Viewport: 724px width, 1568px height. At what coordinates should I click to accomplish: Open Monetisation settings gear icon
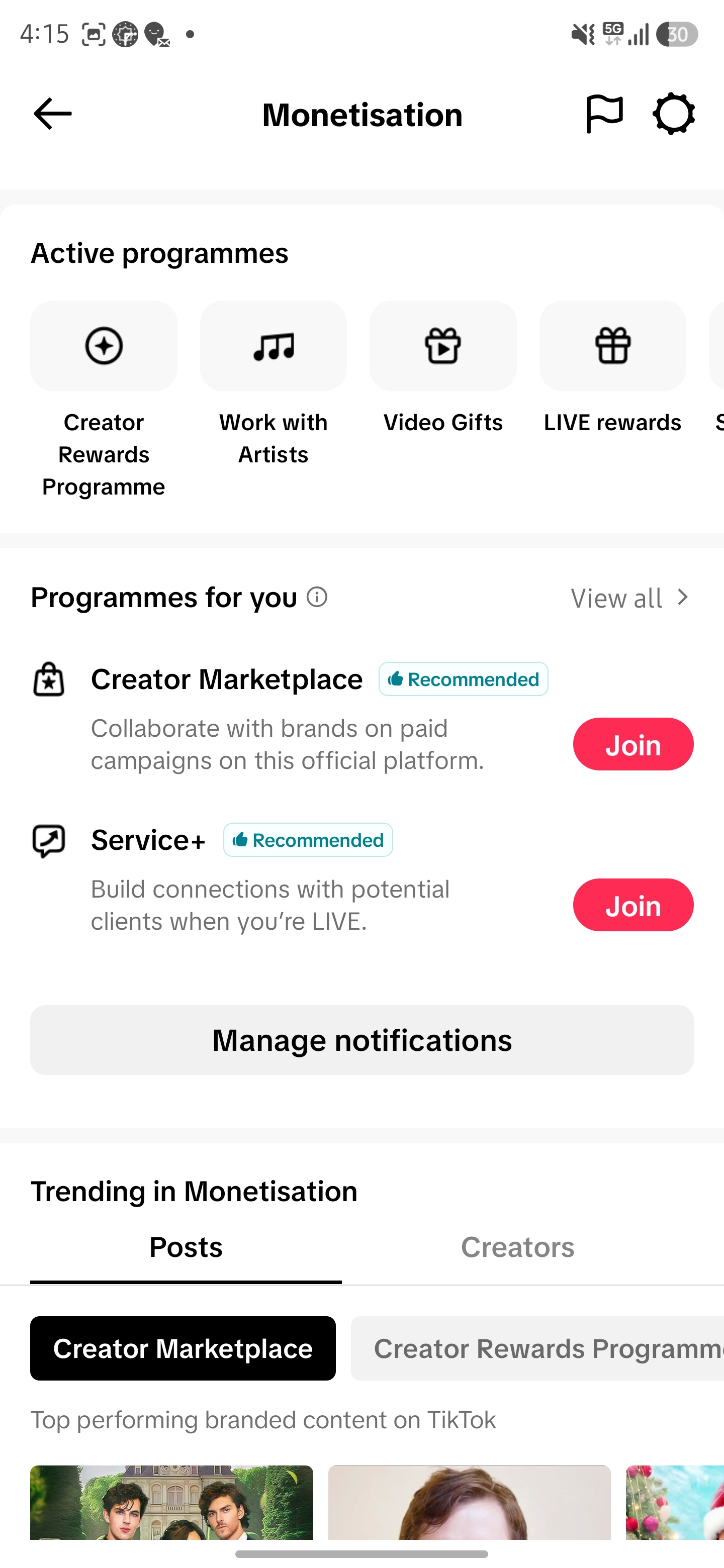click(673, 114)
